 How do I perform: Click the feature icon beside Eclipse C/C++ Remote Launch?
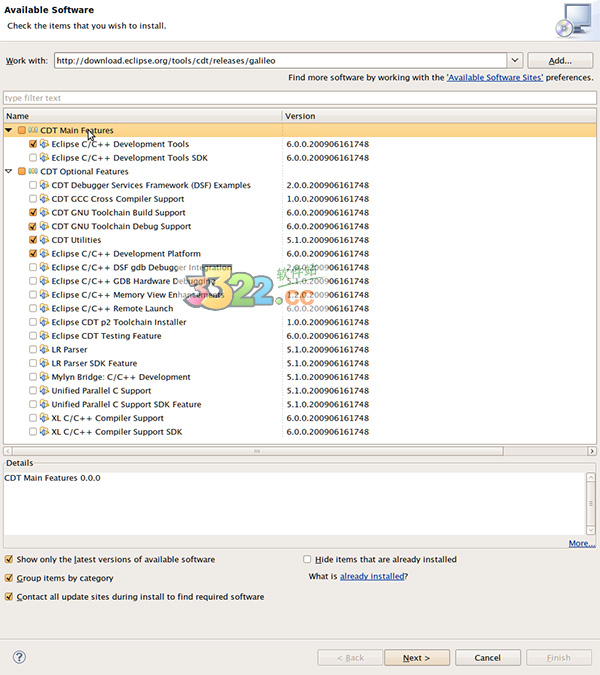[x=44, y=308]
